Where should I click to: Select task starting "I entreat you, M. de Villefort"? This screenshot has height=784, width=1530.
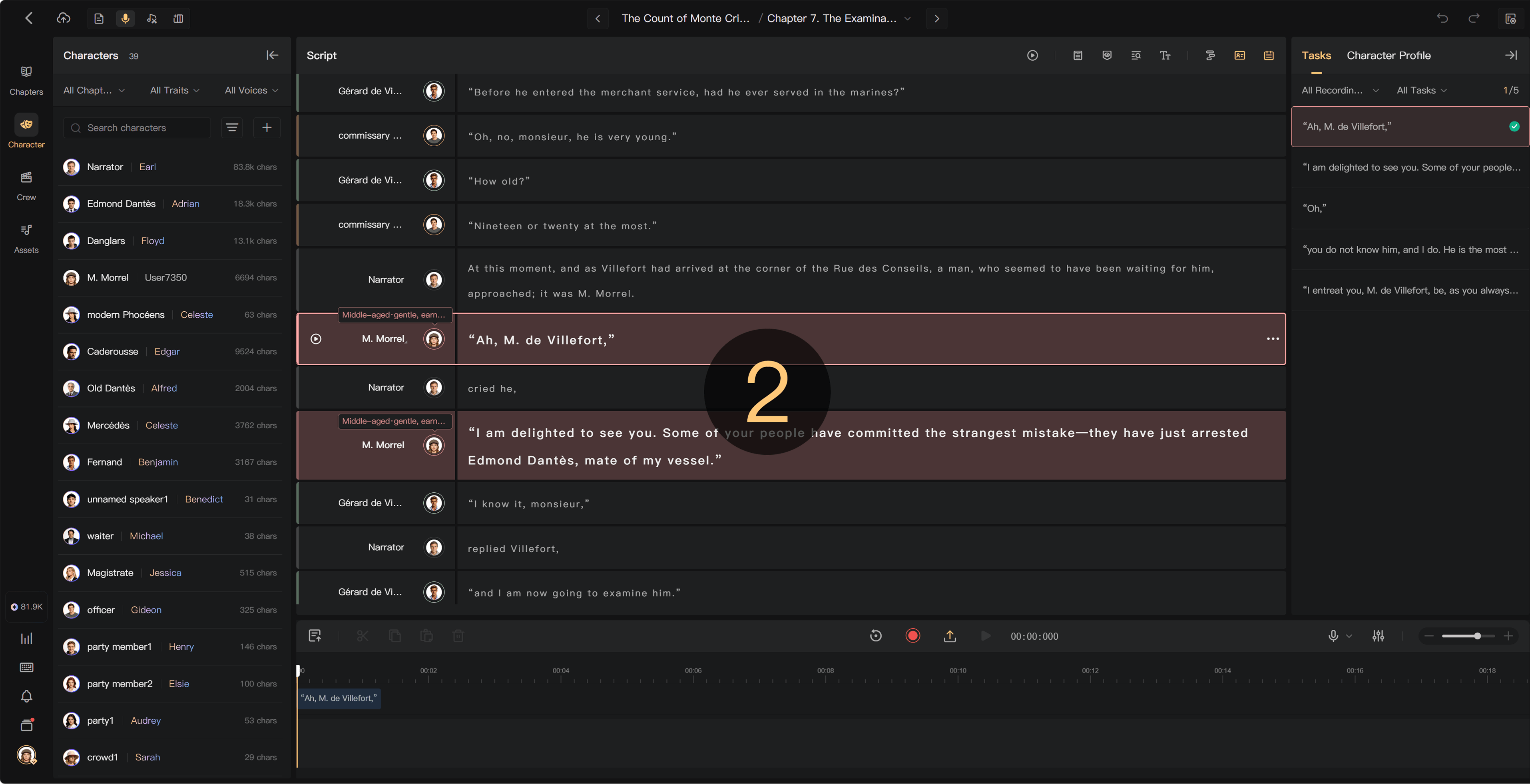pos(1410,291)
